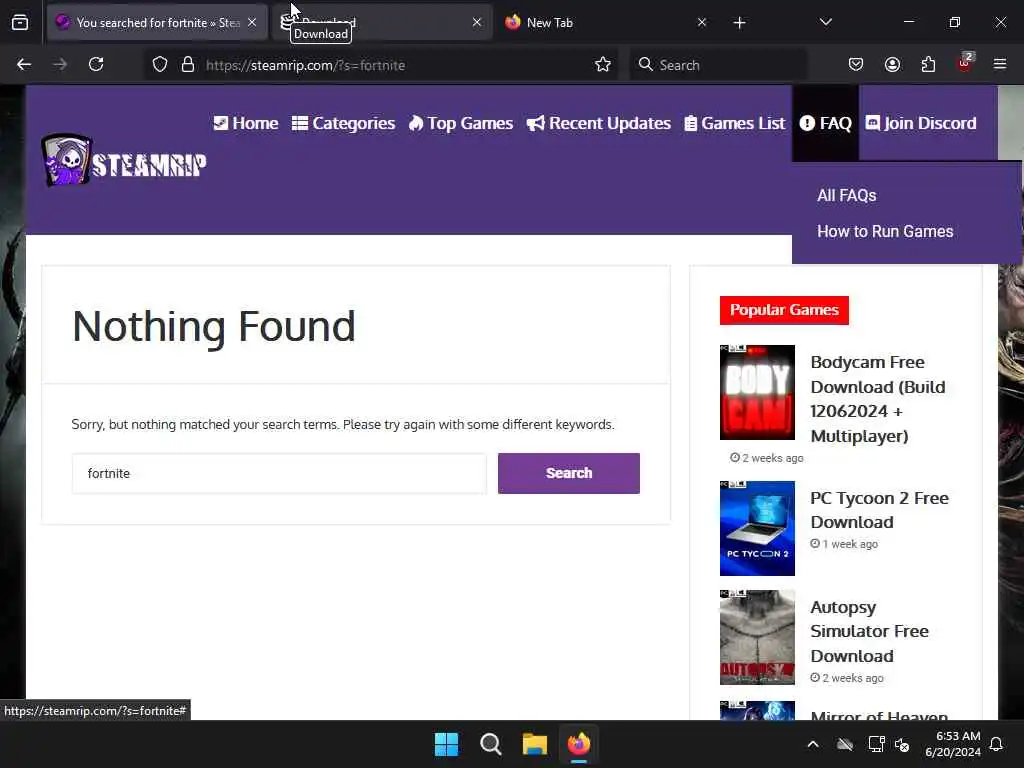
Task: Close the New Tab tab
Action: tap(702, 22)
